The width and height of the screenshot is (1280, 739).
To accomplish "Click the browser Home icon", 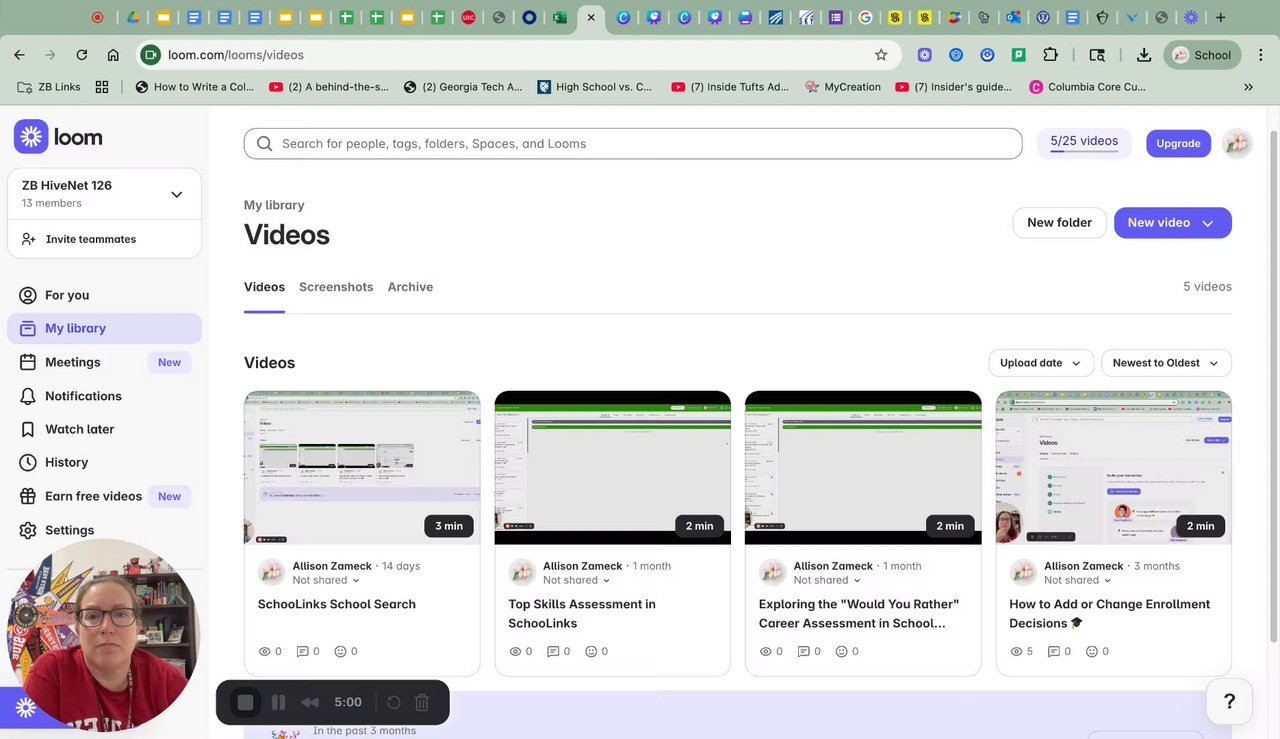I will click(x=113, y=55).
